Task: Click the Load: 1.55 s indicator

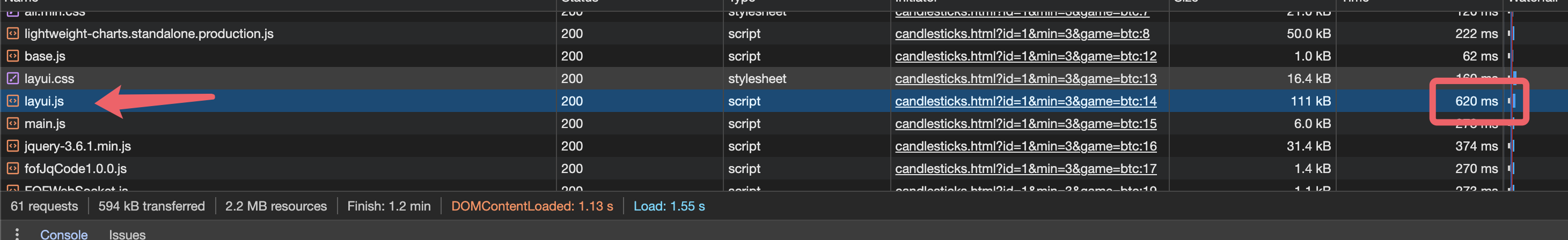Action: coord(669,206)
